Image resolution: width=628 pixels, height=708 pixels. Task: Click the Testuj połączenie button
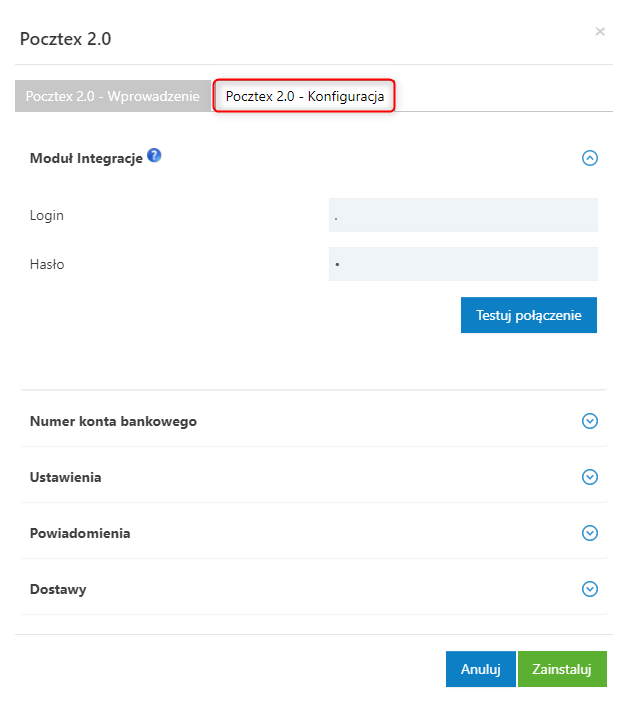coord(529,315)
